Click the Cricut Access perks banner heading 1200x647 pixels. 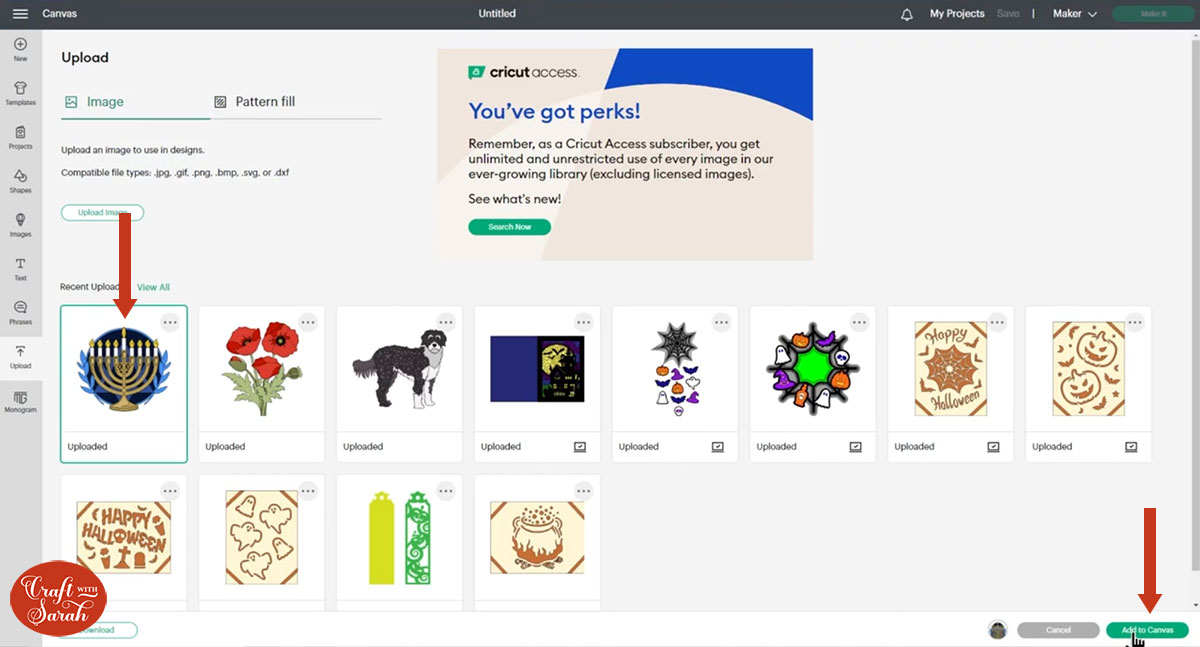click(x=555, y=111)
